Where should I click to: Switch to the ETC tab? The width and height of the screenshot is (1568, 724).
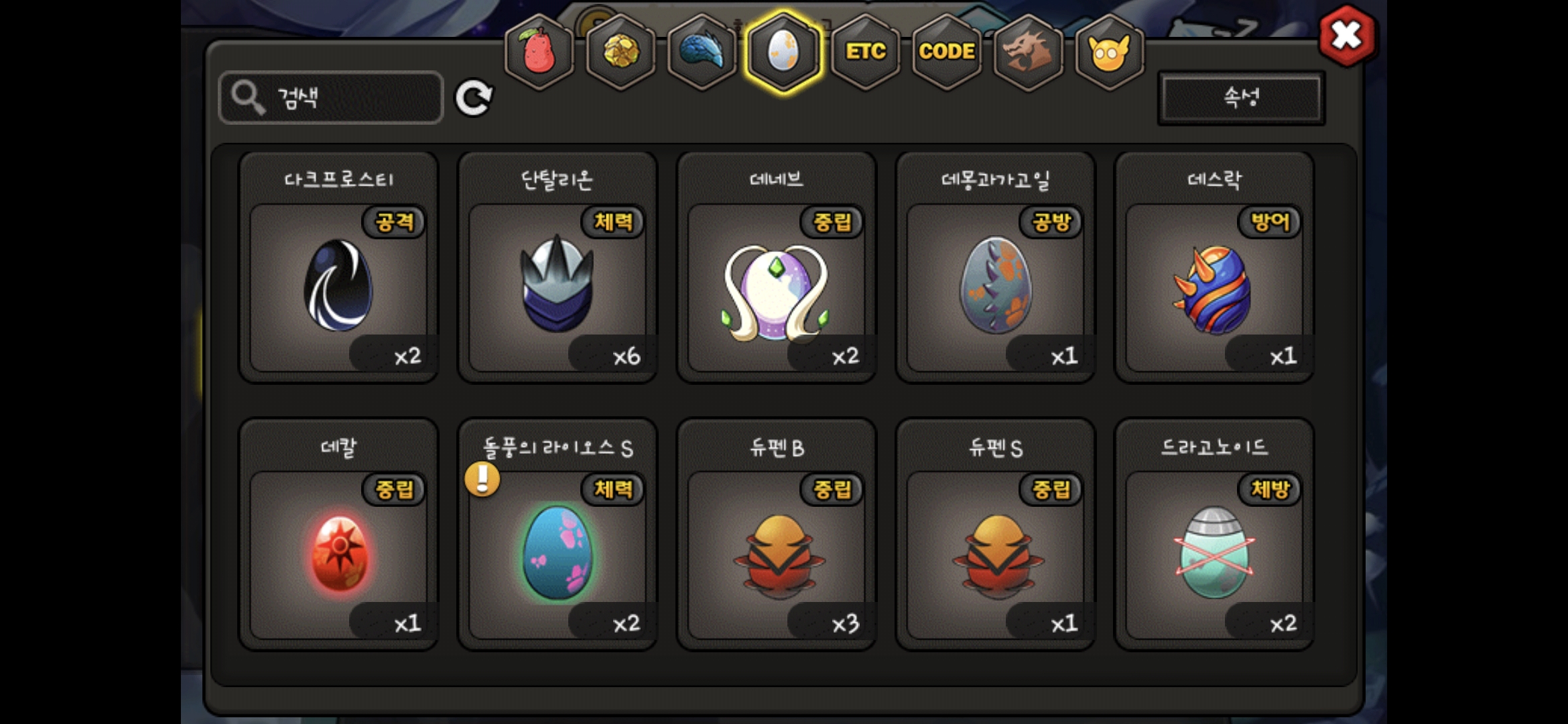pos(866,52)
